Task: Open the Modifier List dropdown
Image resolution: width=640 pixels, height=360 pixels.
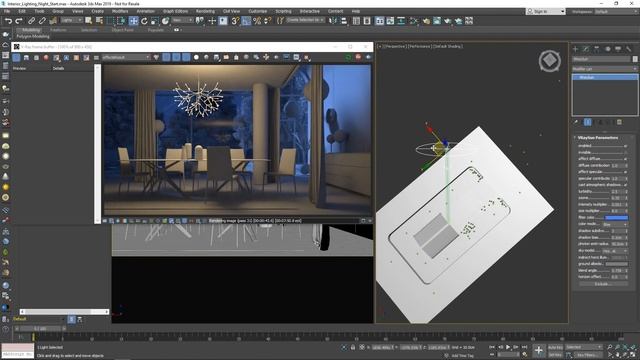Action: tap(604, 69)
